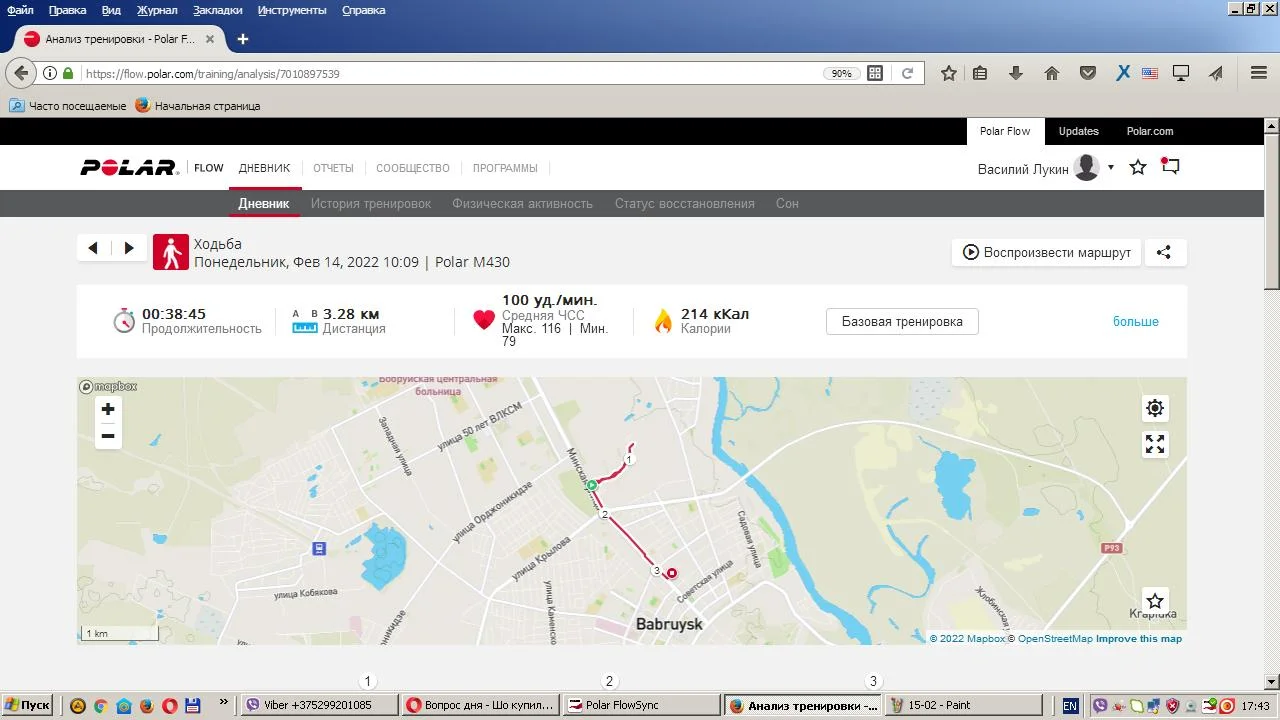The height and width of the screenshot is (720, 1280).
Task: Toggle the map to fullscreen
Action: click(1155, 444)
